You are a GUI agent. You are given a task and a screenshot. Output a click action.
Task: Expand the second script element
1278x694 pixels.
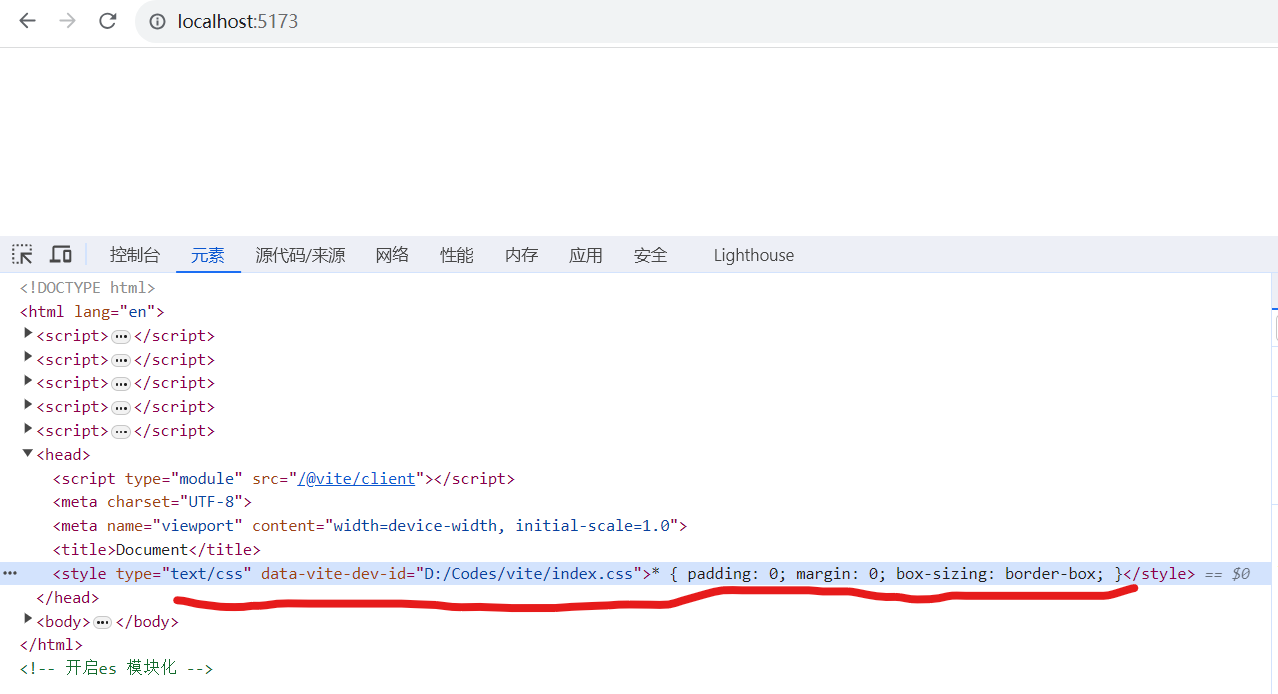click(x=28, y=358)
